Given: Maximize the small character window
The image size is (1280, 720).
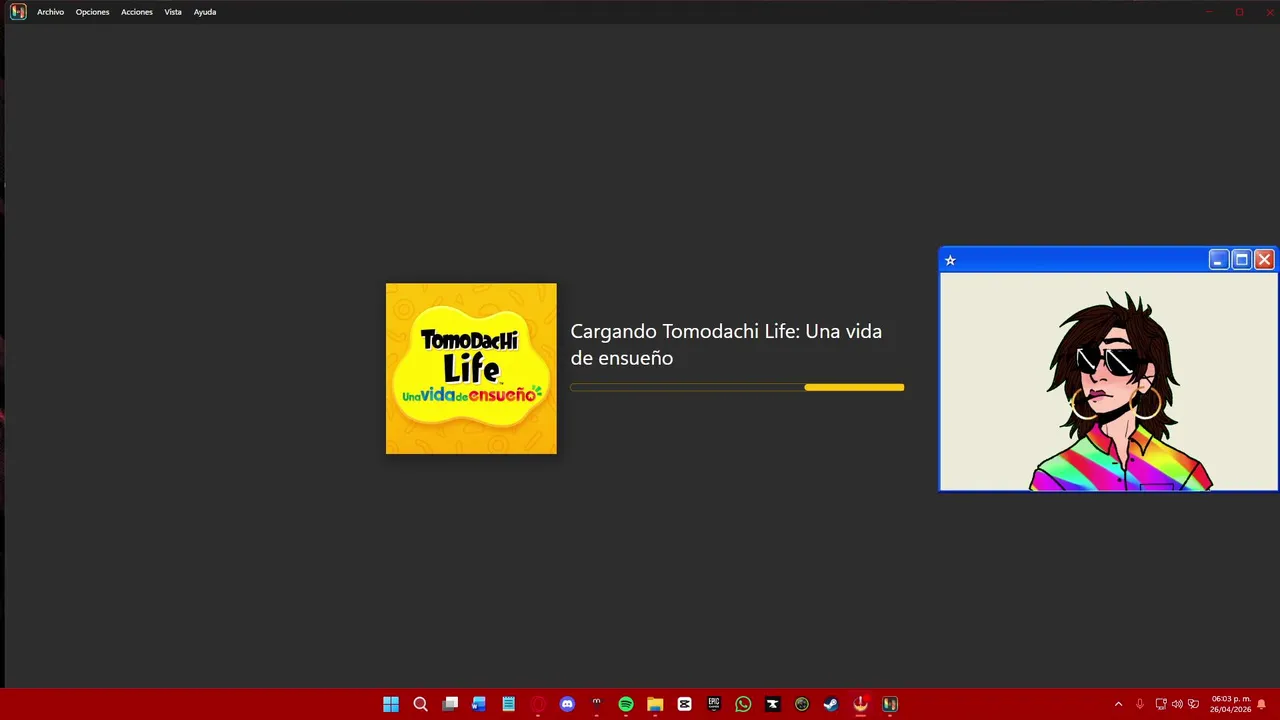Looking at the screenshot, I should point(1241,260).
